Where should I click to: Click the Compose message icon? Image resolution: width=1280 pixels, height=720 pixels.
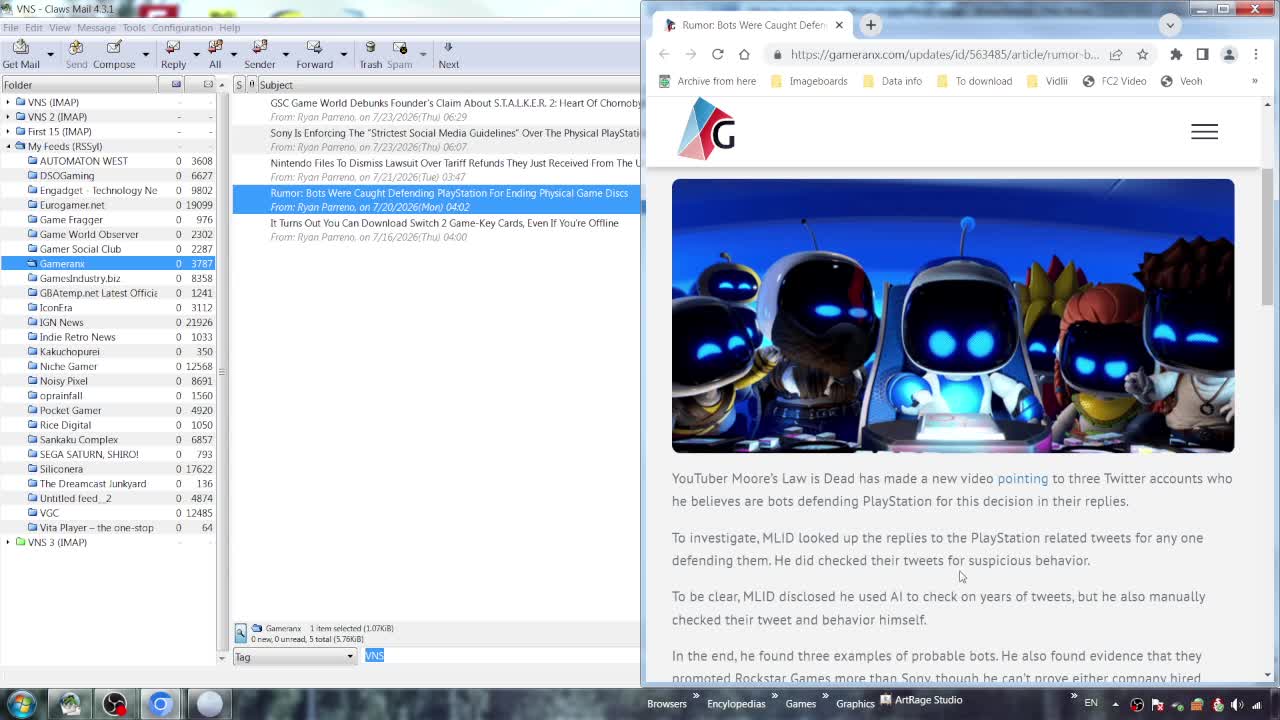tap(114, 55)
